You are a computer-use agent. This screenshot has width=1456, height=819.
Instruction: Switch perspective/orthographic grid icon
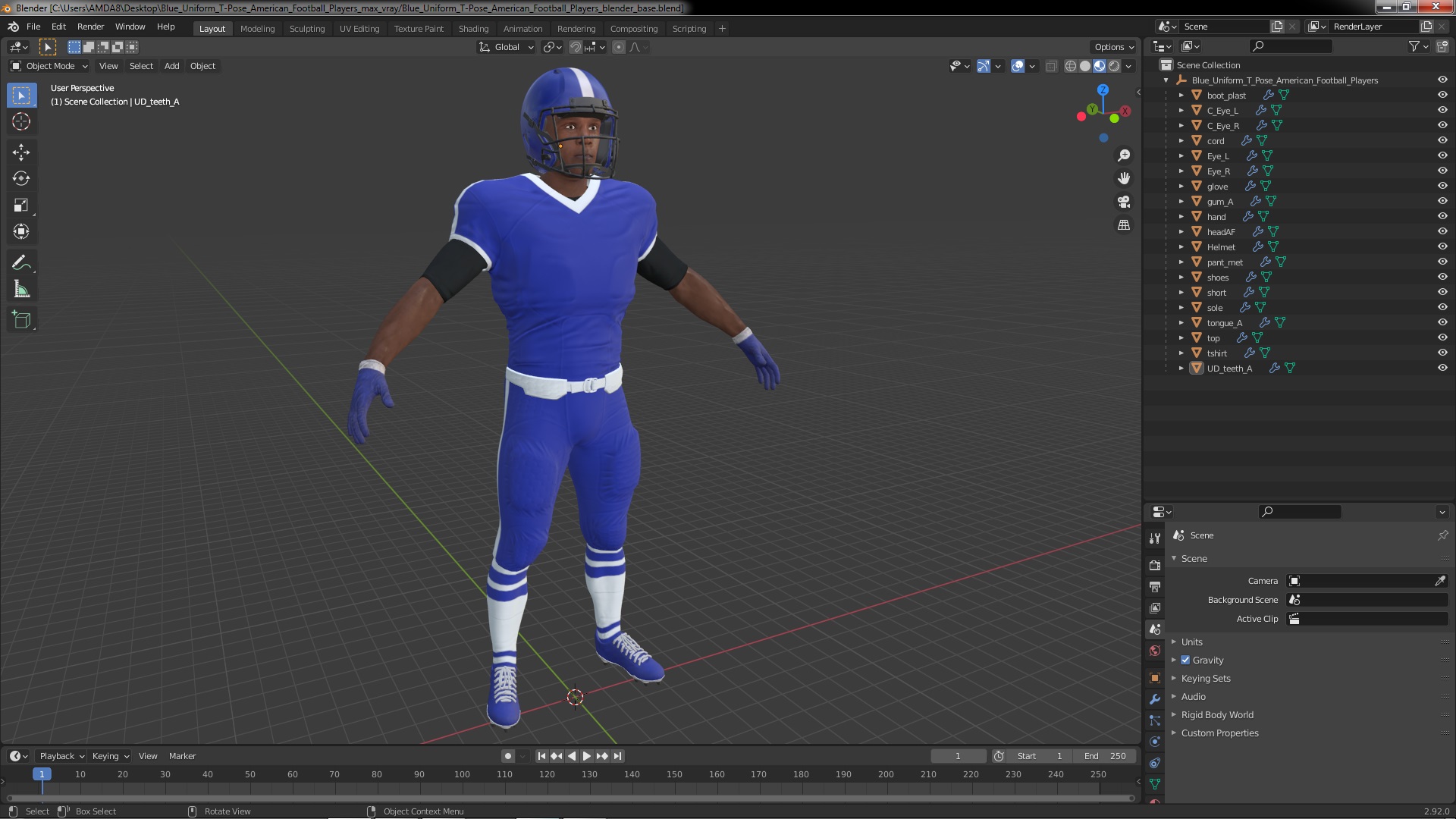point(1124,225)
